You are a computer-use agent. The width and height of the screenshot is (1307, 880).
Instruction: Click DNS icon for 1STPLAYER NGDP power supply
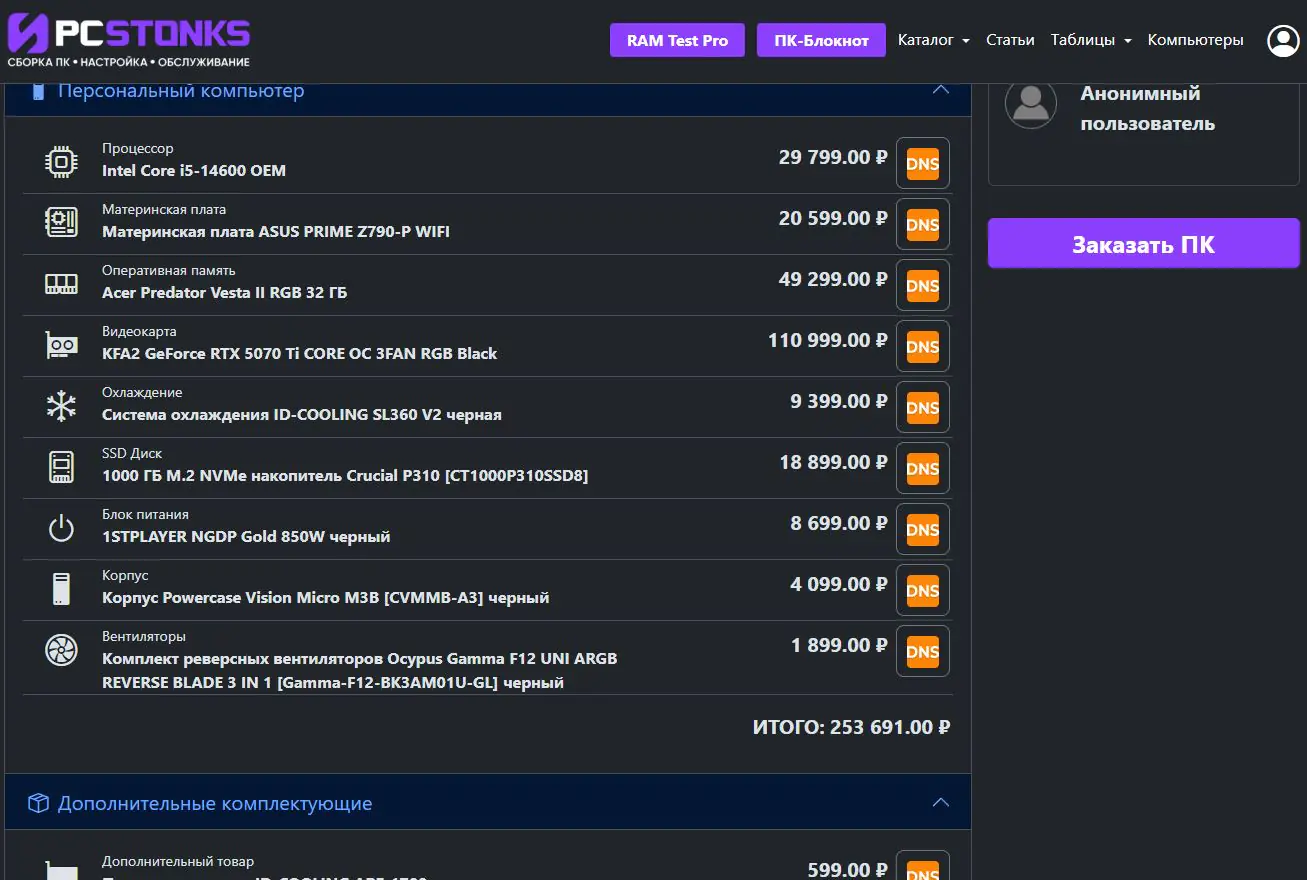point(923,530)
